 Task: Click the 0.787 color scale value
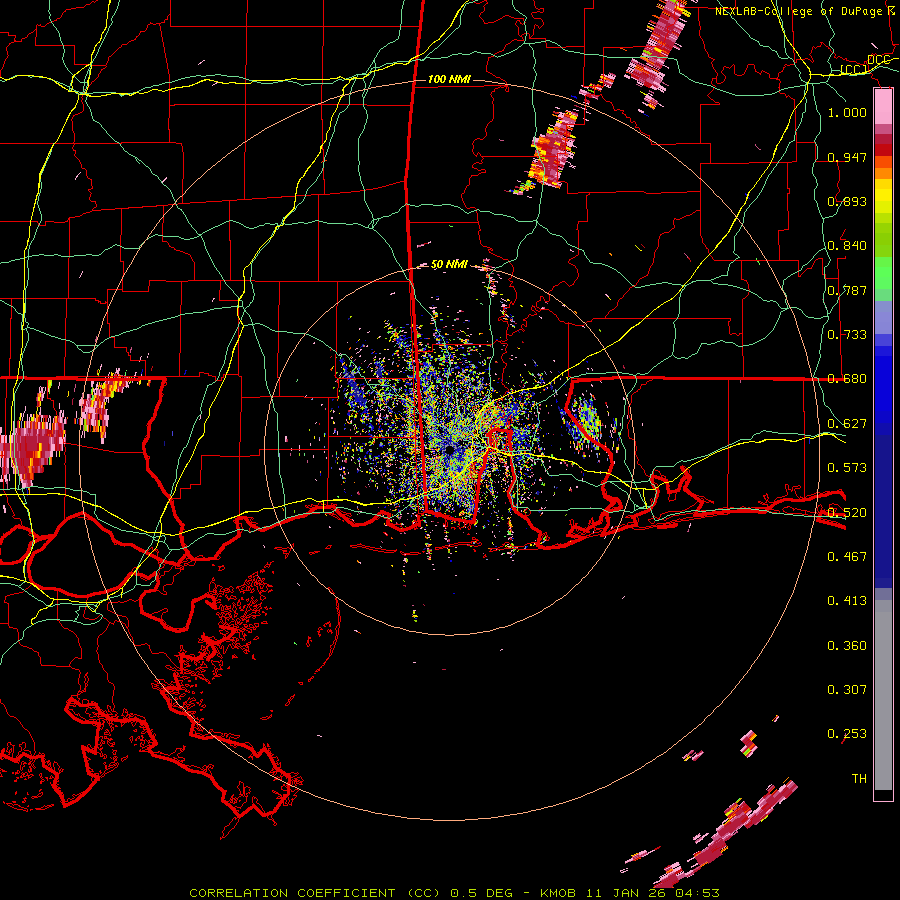pyautogui.click(x=847, y=290)
